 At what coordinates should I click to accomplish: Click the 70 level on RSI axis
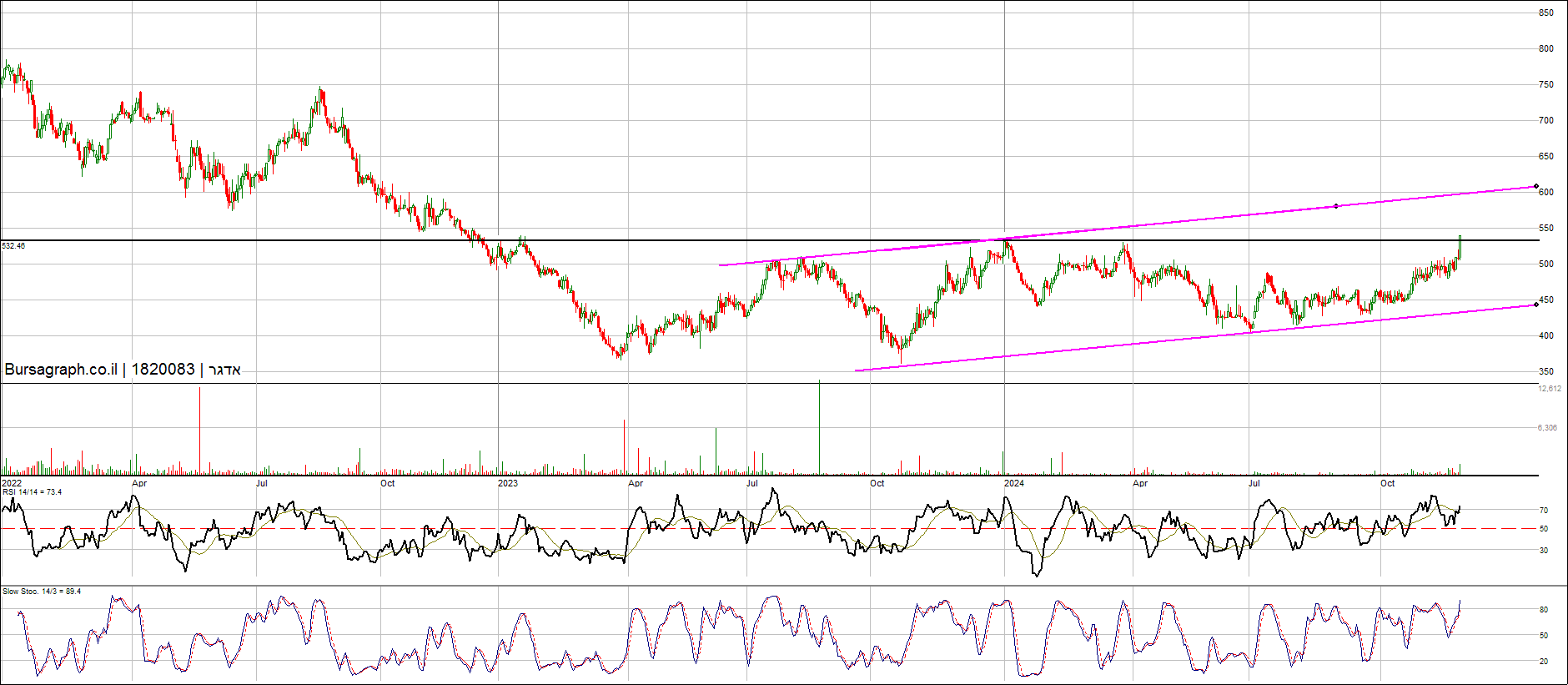pos(1544,511)
